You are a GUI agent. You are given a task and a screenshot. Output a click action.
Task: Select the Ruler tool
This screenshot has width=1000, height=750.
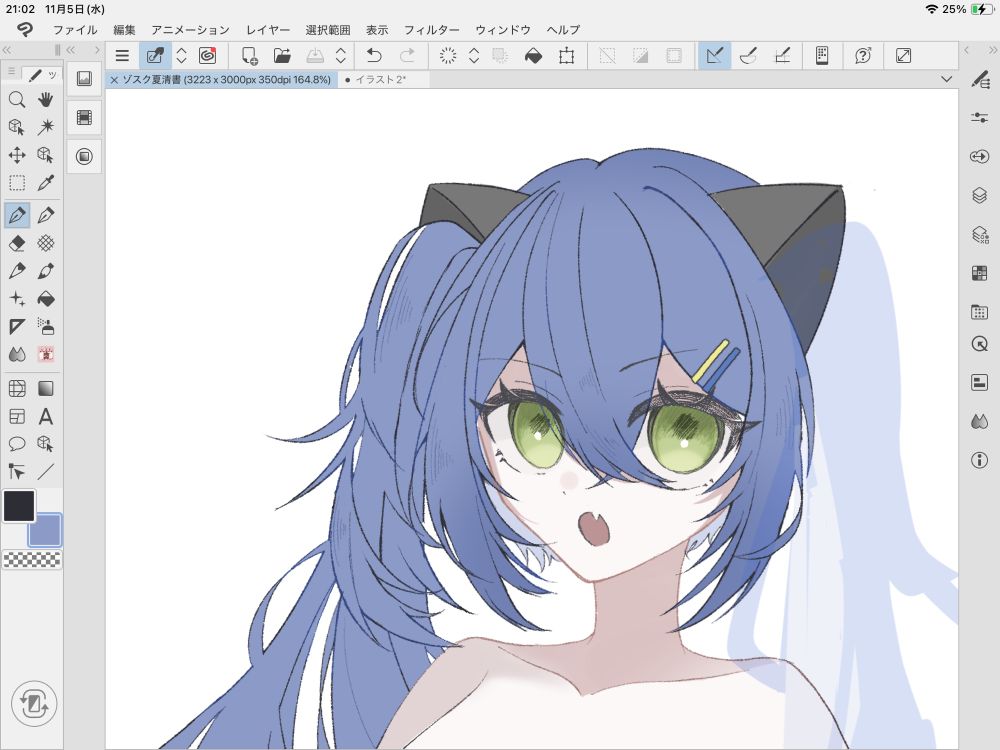point(17,327)
